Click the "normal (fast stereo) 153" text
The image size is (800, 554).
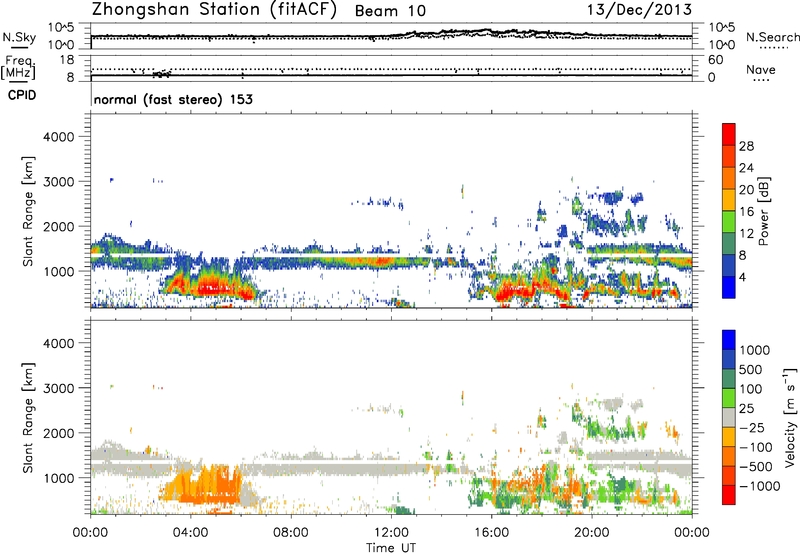point(173,99)
